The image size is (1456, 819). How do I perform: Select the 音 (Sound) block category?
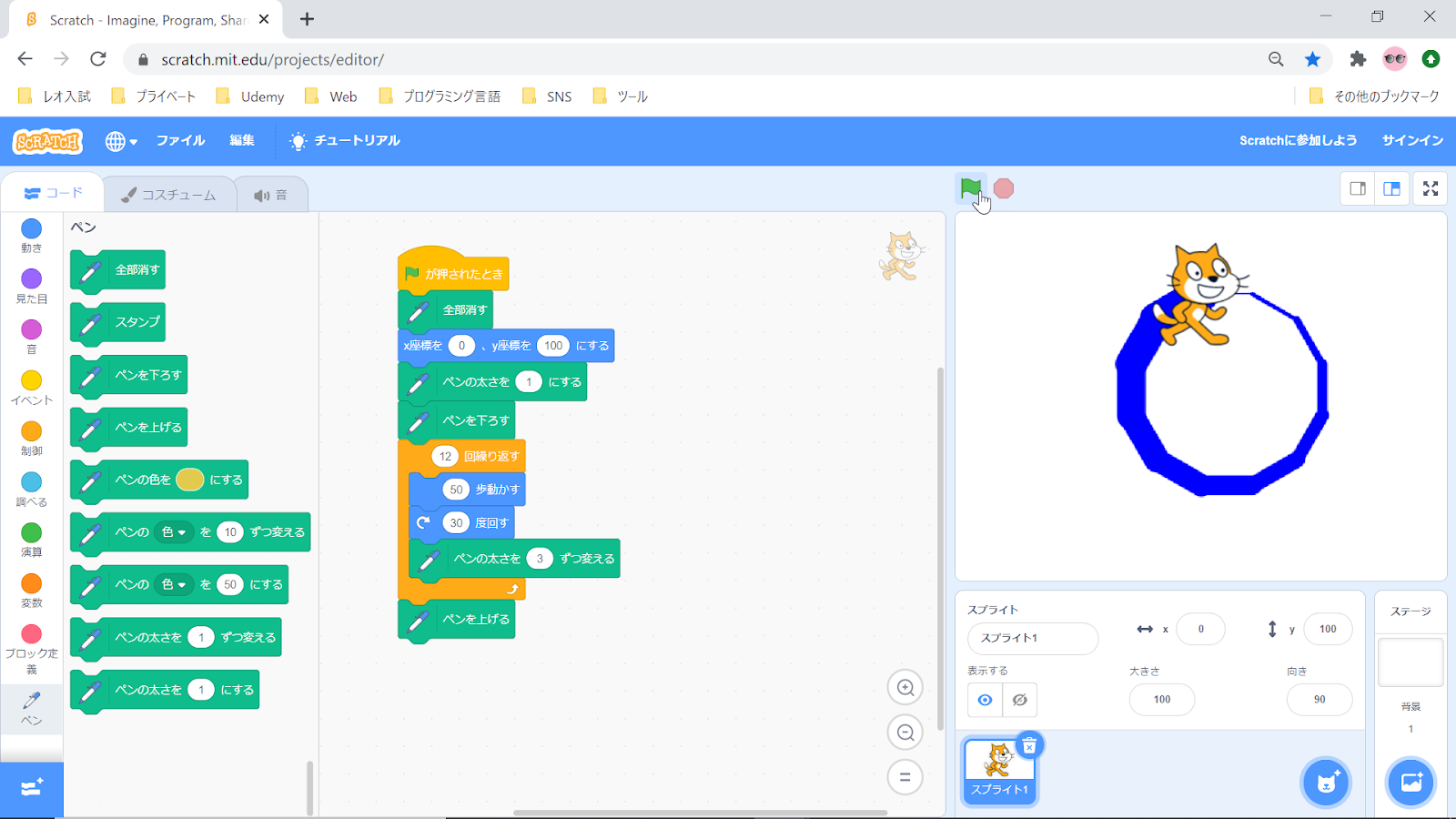tap(31, 337)
